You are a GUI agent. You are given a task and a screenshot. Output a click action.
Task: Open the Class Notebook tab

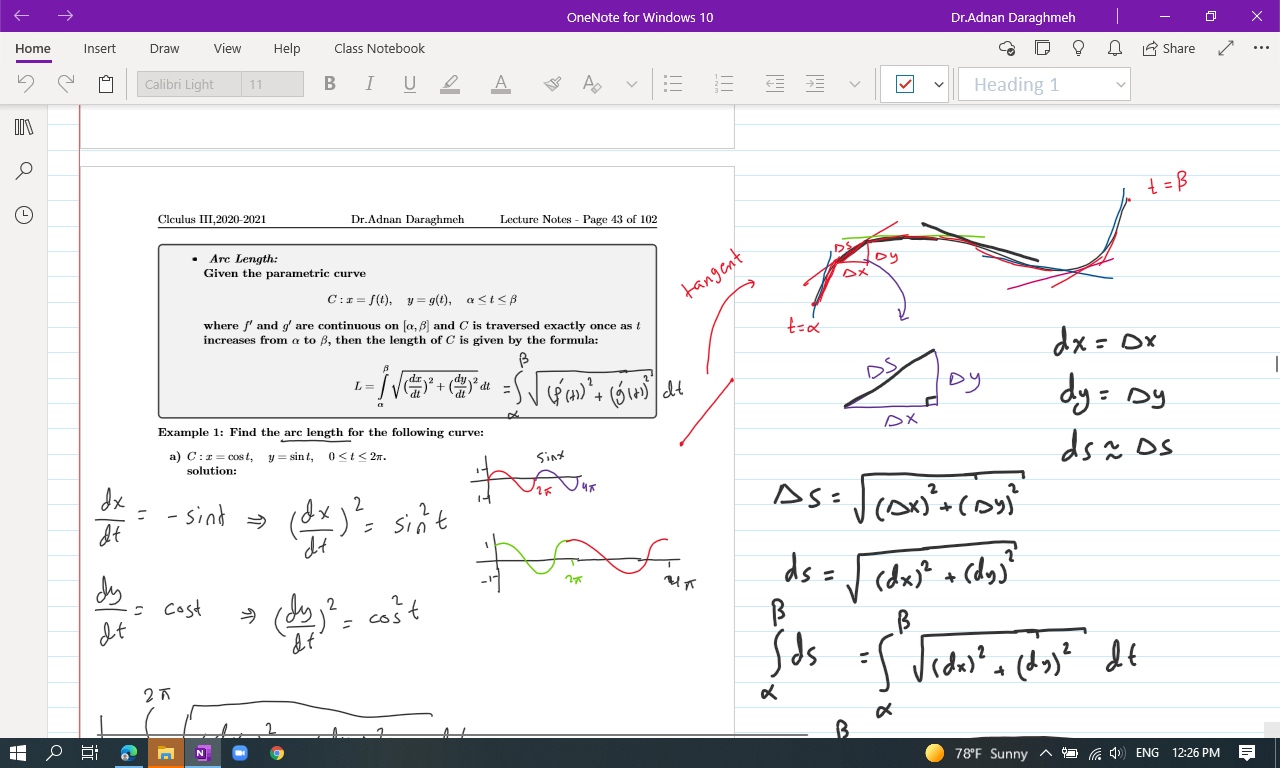point(379,48)
